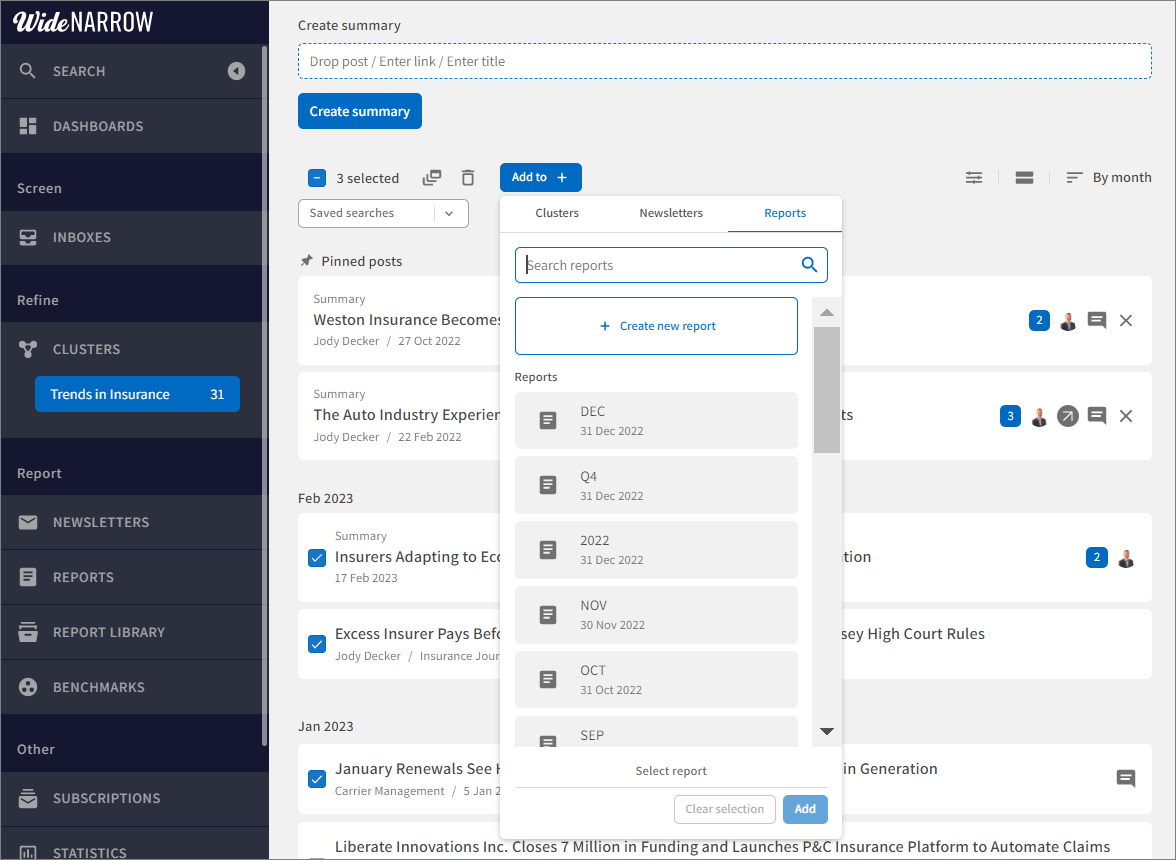Click the By month sort icon

tap(1073, 177)
